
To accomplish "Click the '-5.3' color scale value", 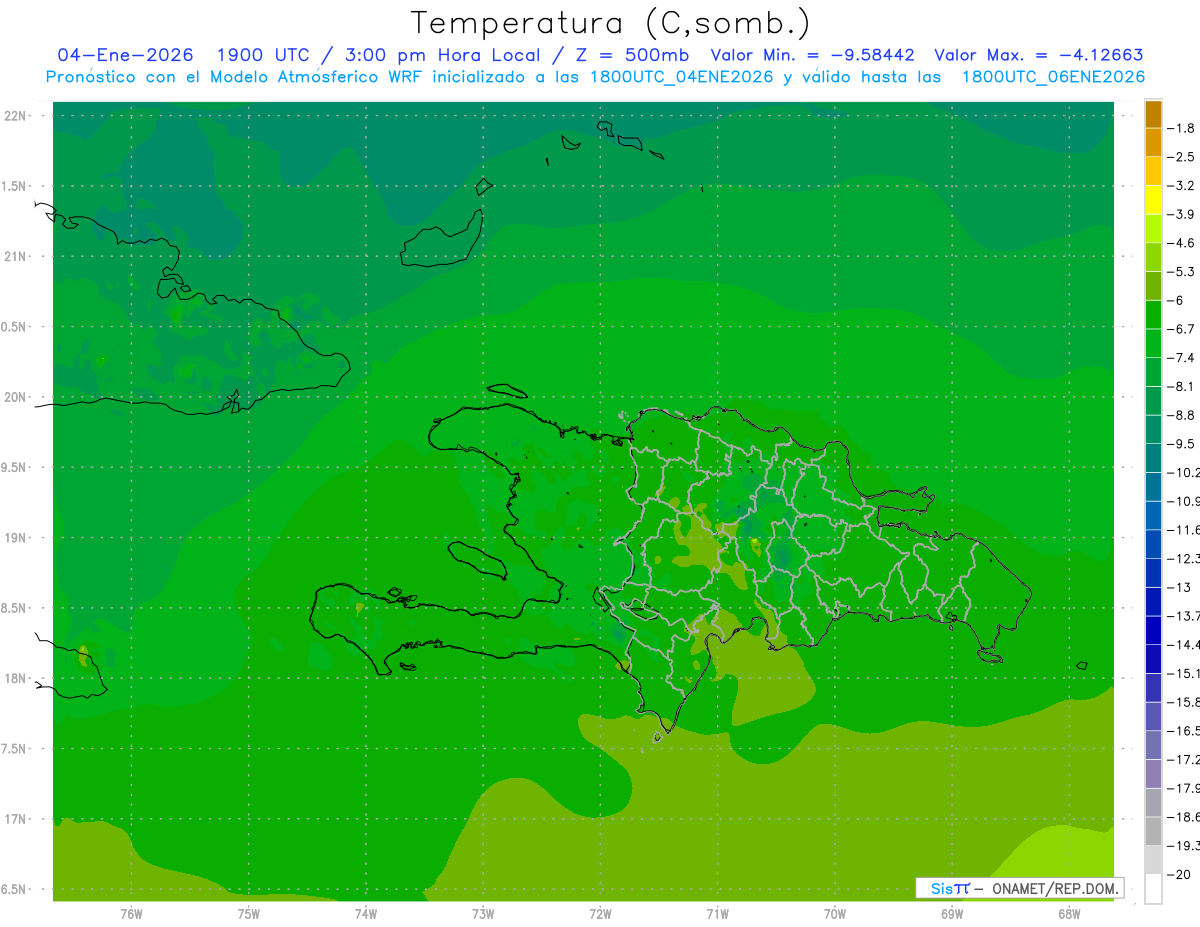I will click(1182, 272).
